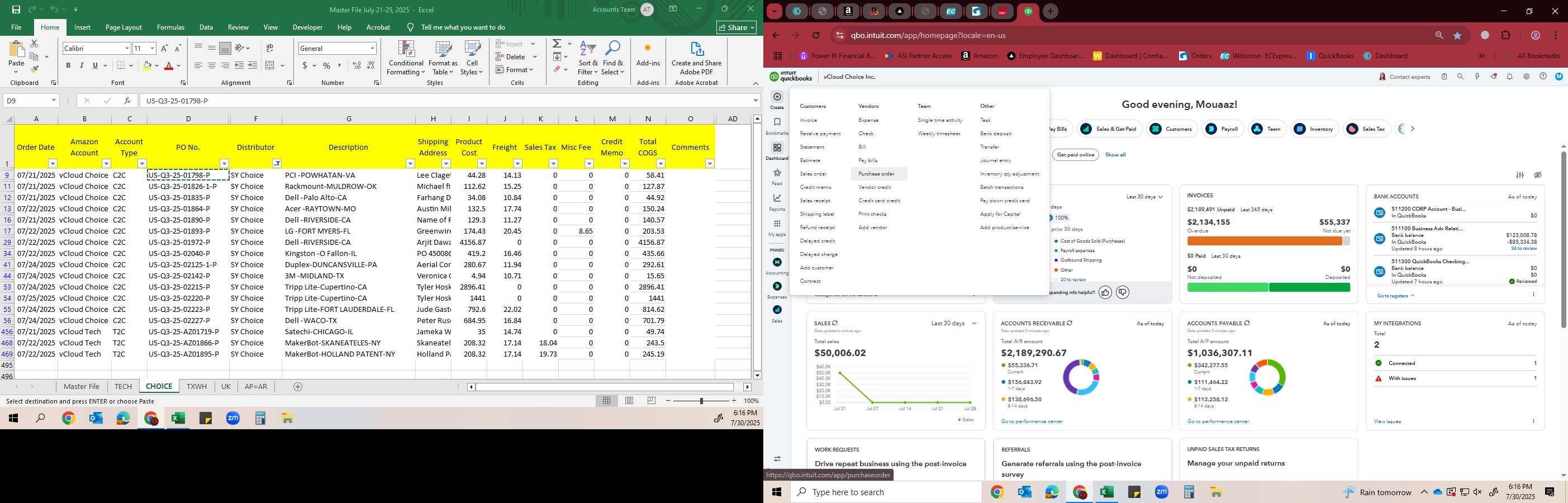Open Create and Share Adobe PDF

click(x=696, y=59)
